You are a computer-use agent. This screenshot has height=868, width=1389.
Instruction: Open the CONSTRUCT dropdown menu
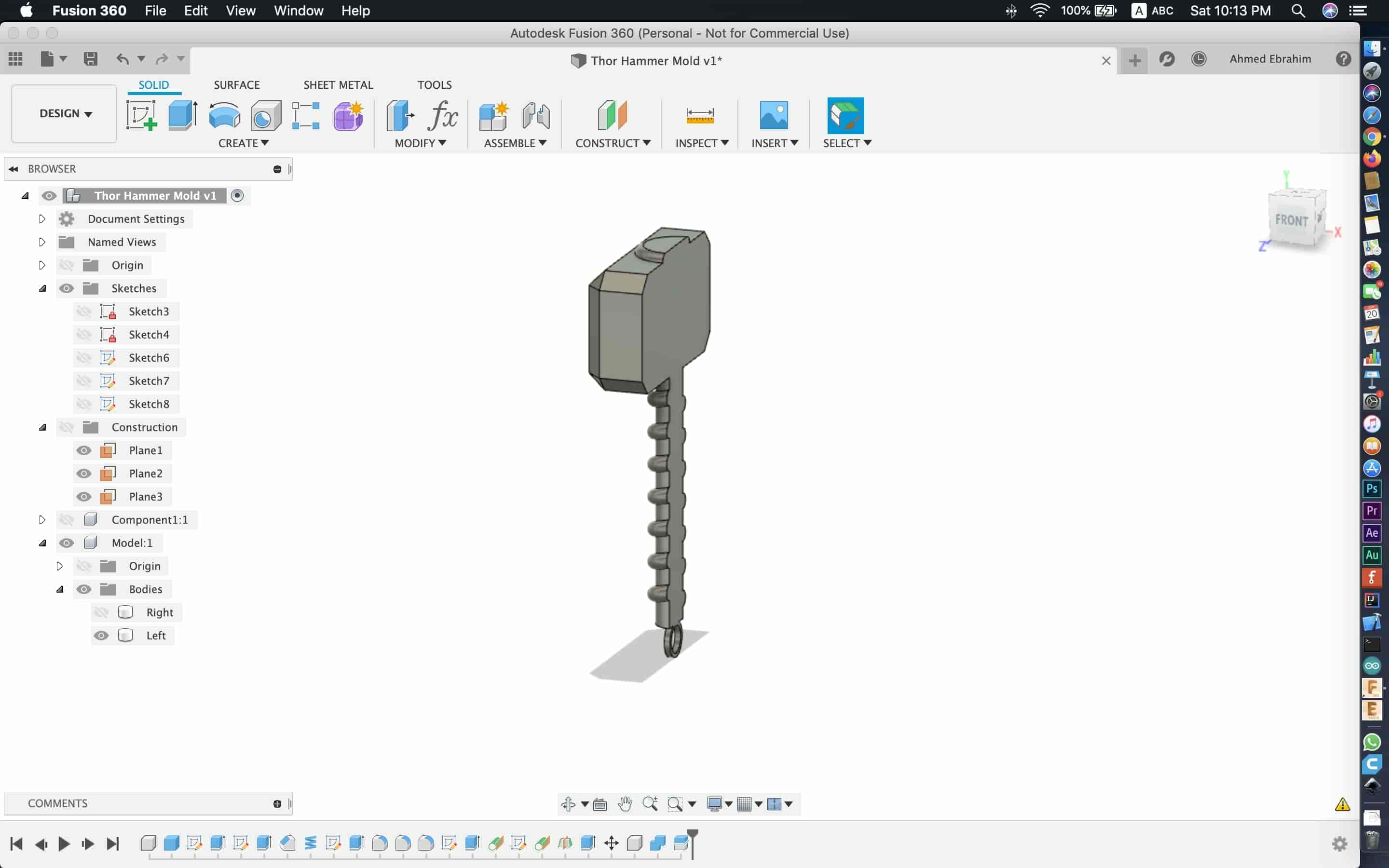click(613, 143)
